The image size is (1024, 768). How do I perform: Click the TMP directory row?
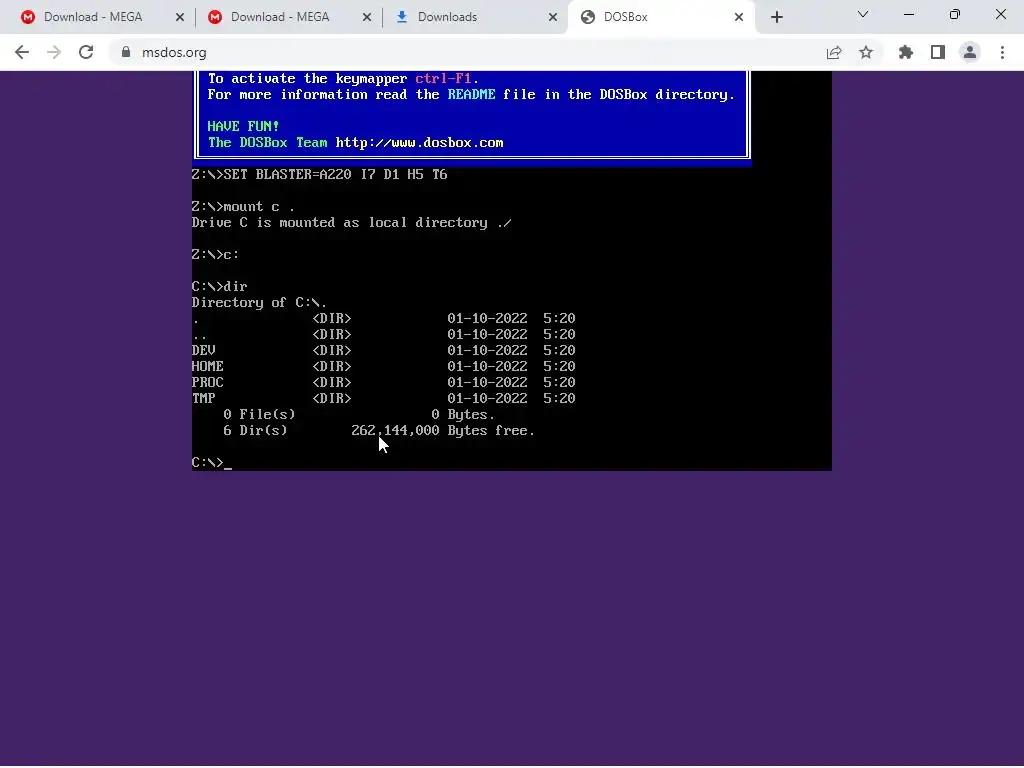click(x=383, y=399)
